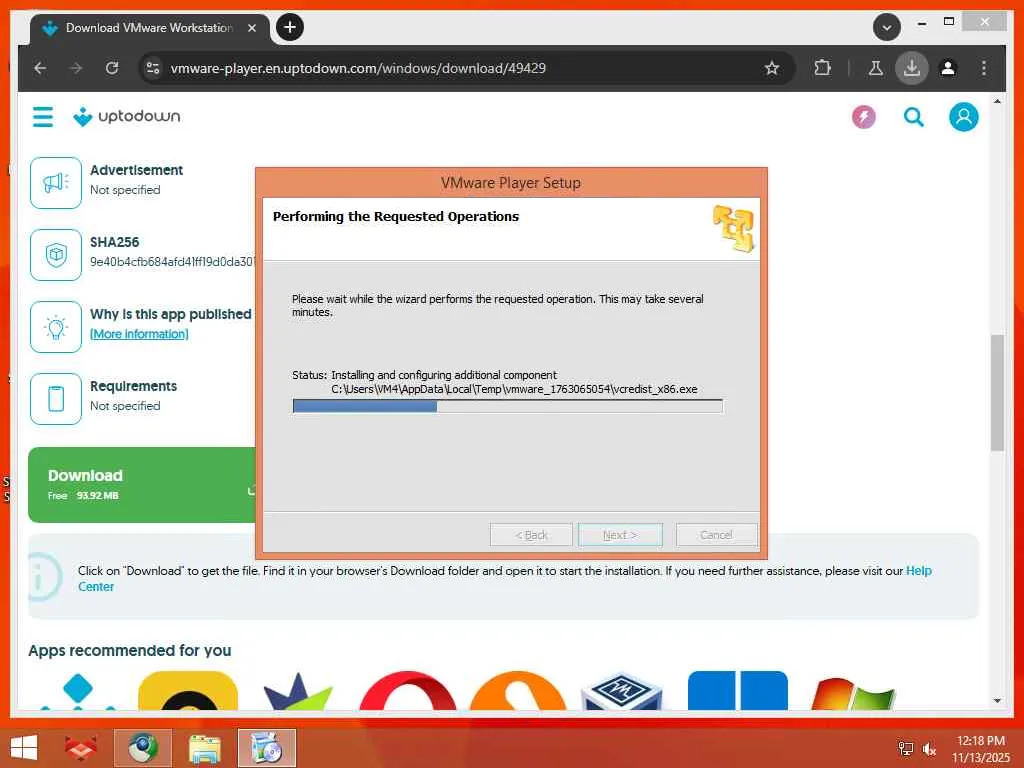Open the Uptodown hamburger menu
Viewport: 1024px width, 768px height.
point(43,117)
